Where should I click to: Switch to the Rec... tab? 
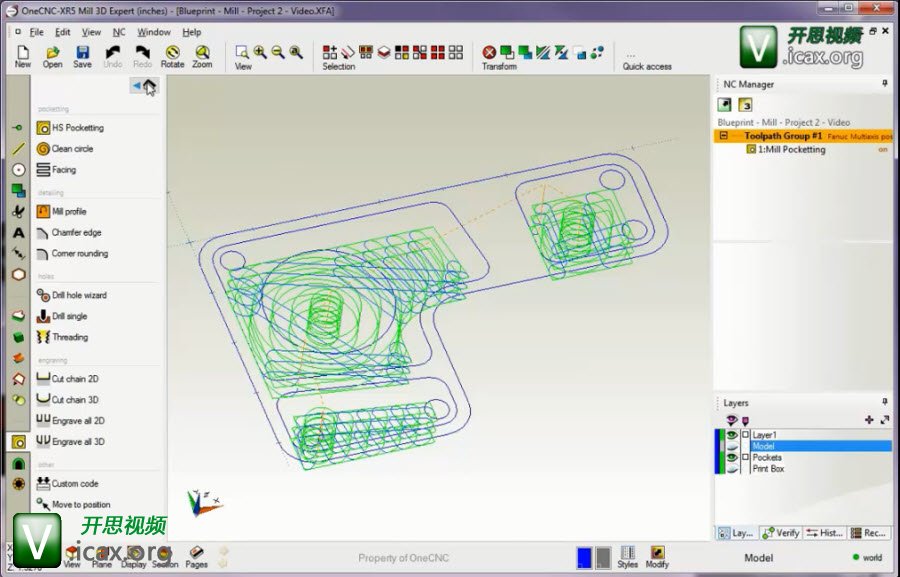[869, 533]
